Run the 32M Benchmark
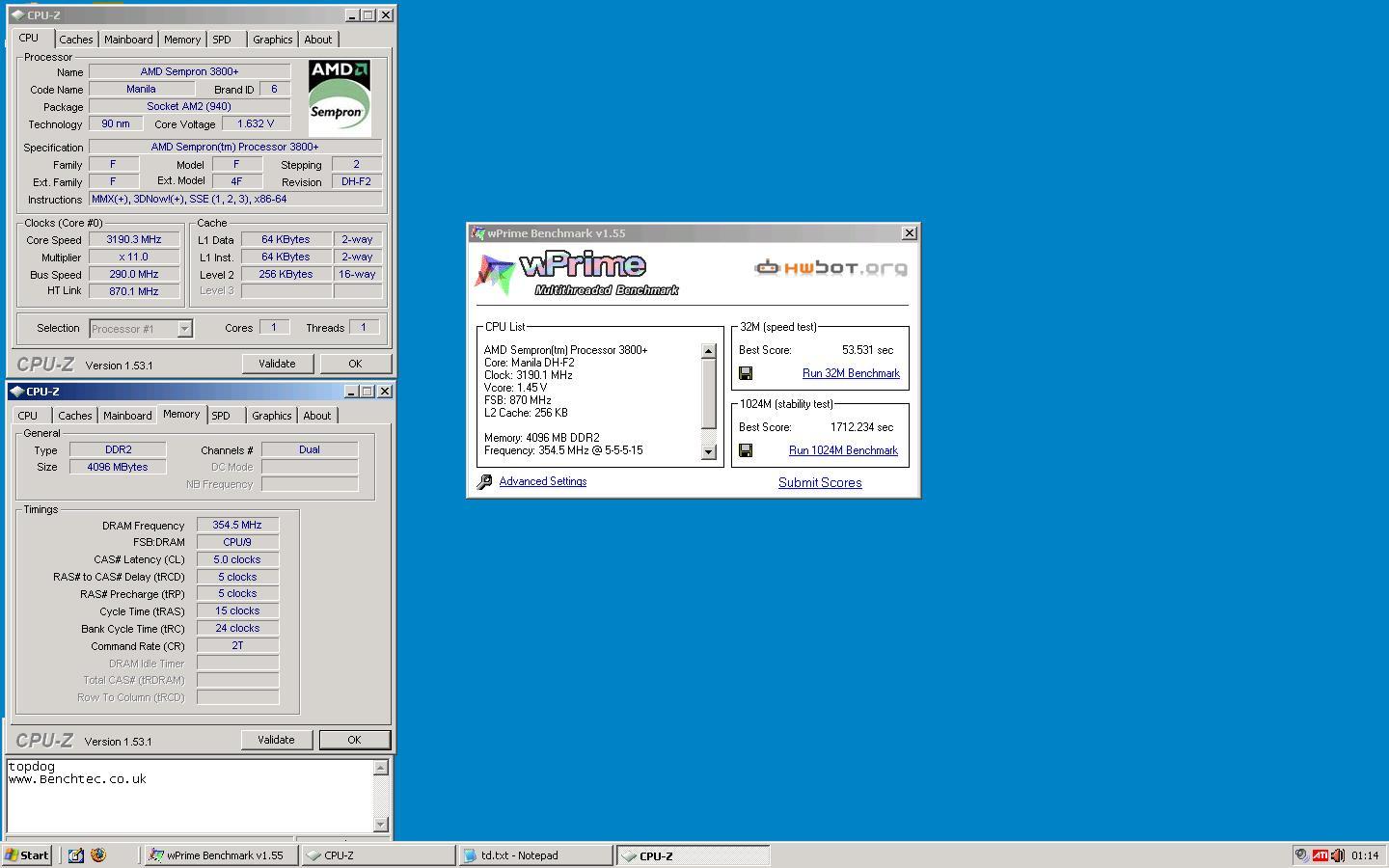Viewport: 1389px width, 868px height. (851, 373)
